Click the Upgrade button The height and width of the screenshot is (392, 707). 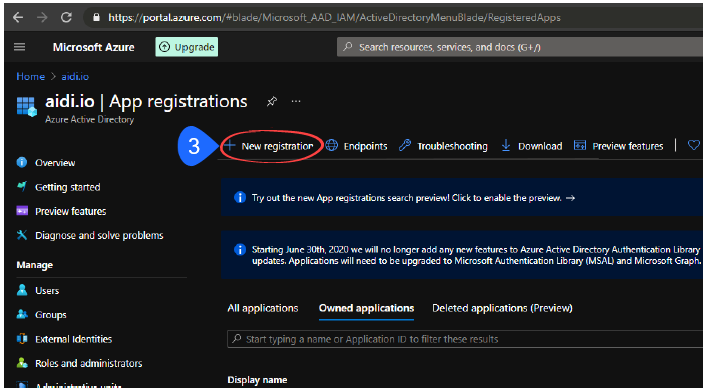pyautogui.click(x=187, y=47)
